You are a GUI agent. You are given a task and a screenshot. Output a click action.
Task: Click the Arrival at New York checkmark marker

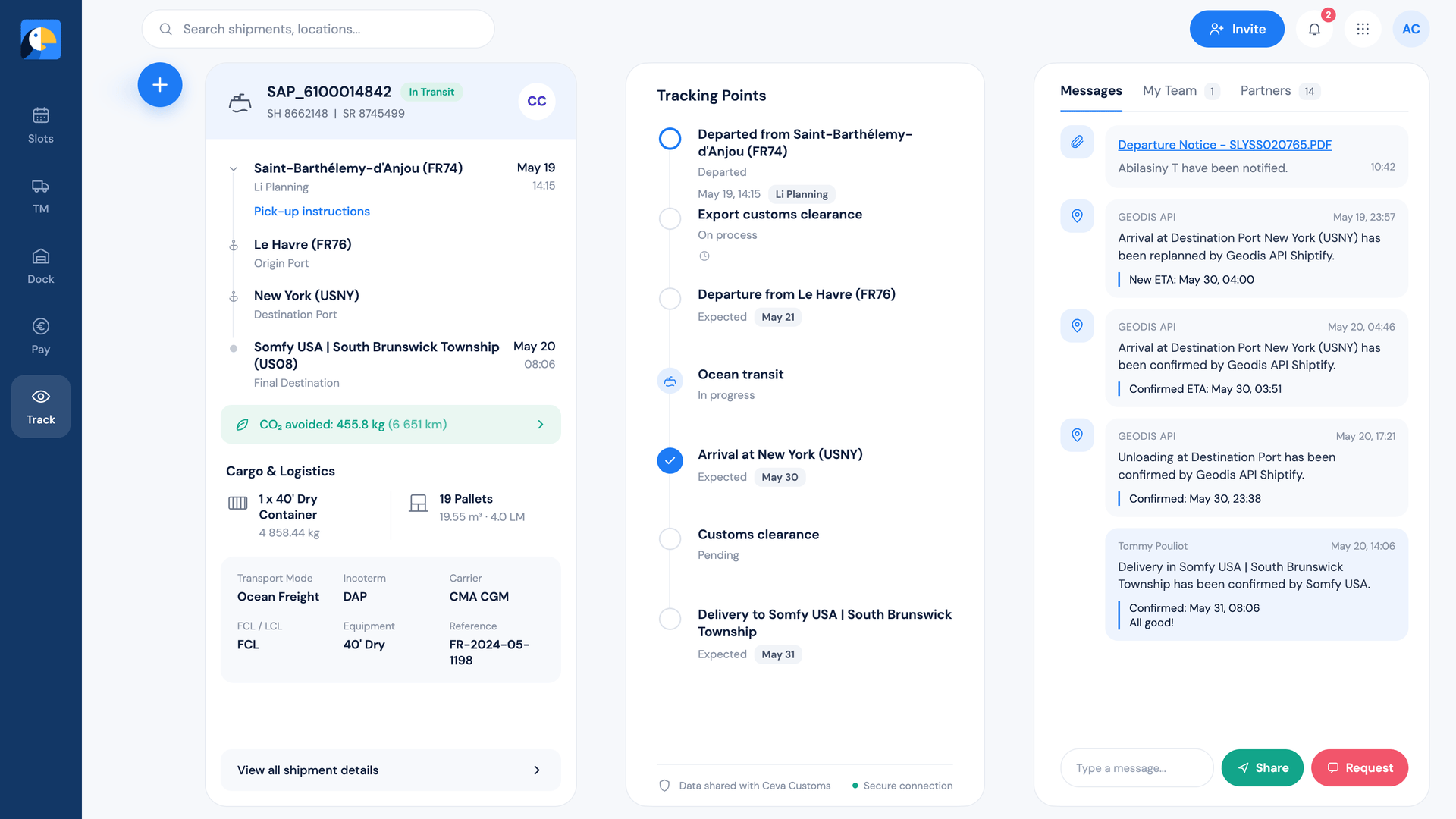(670, 461)
